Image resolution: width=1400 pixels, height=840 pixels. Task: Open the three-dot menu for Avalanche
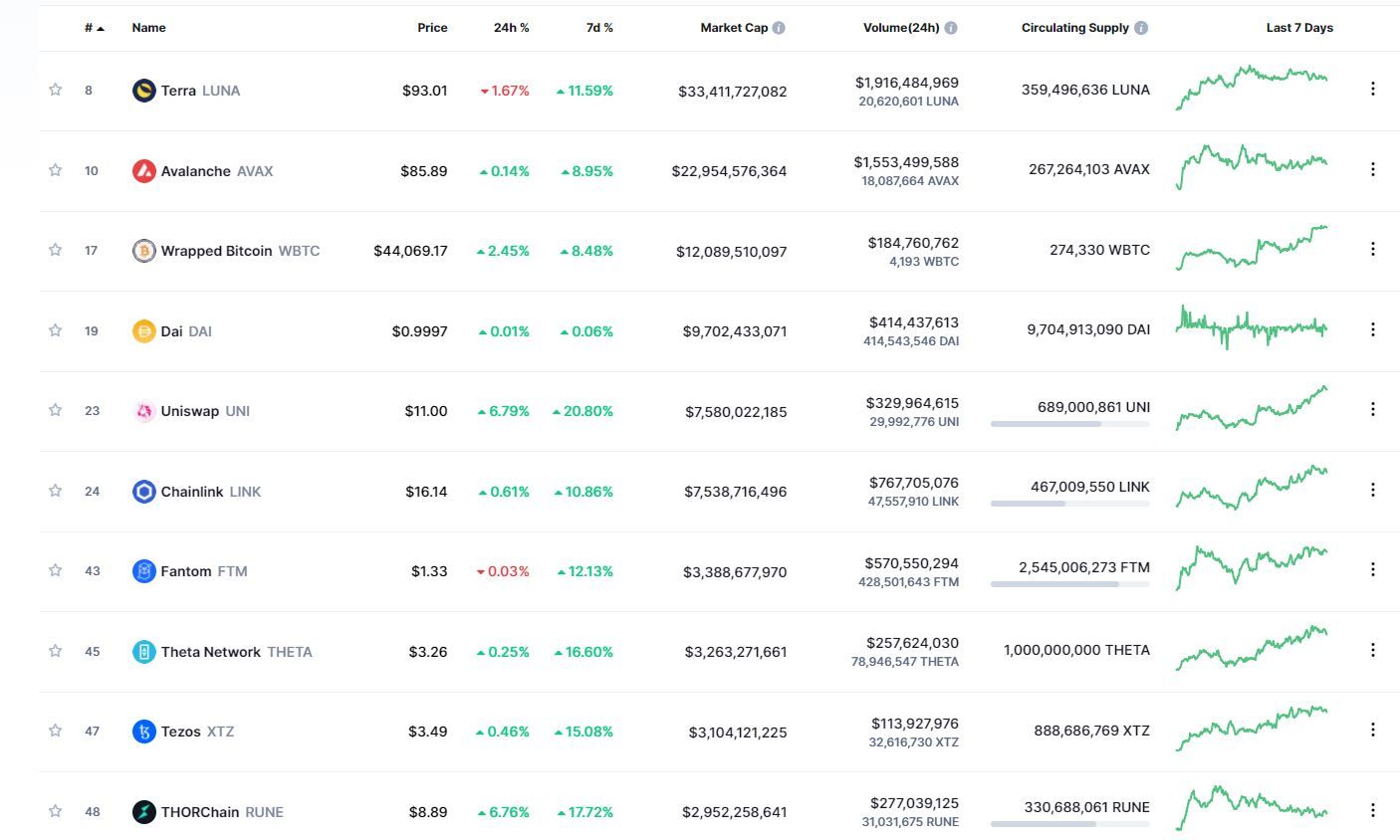pyautogui.click(x=1372, y=170)
